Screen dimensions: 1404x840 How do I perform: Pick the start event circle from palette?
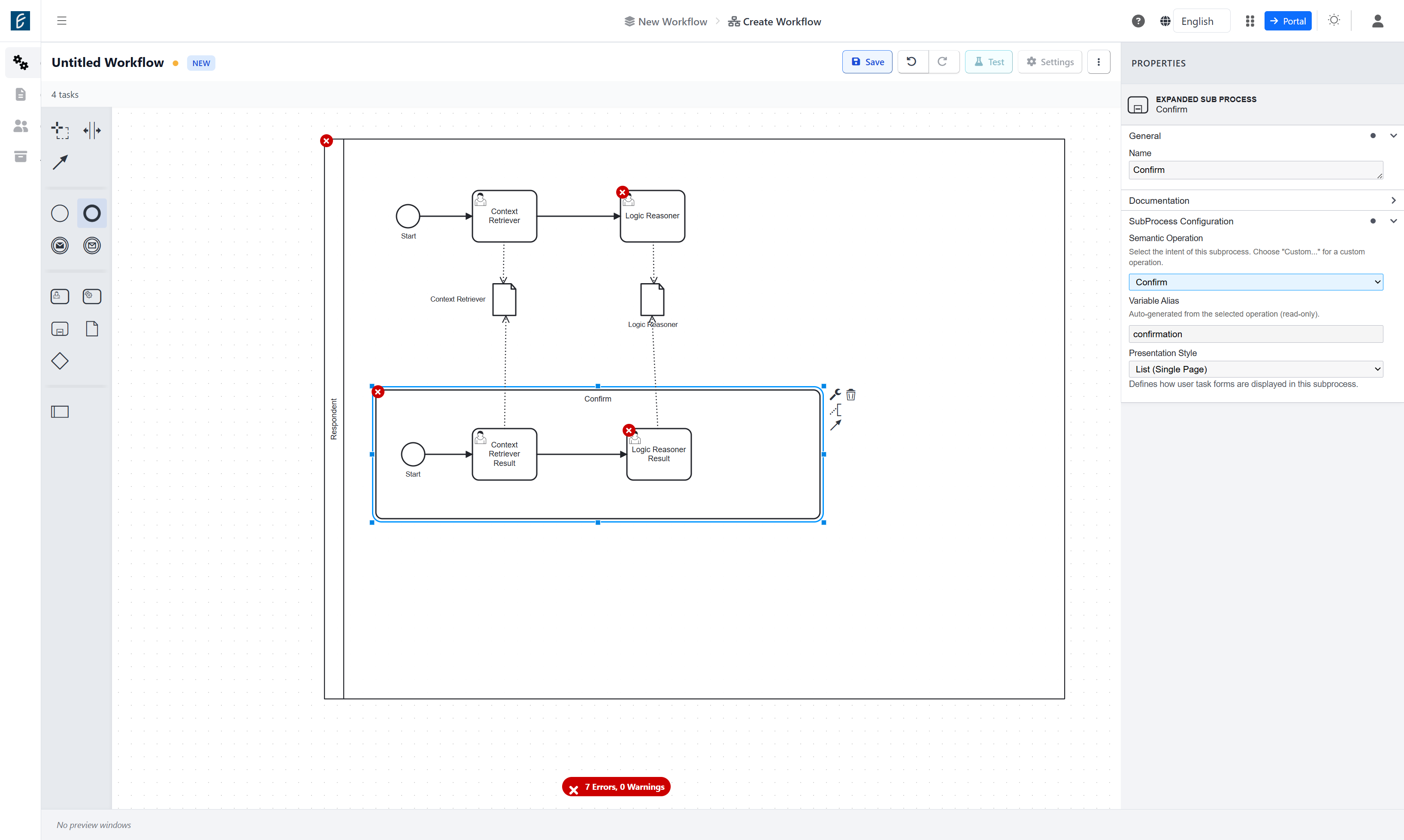[x=60, y=213]
